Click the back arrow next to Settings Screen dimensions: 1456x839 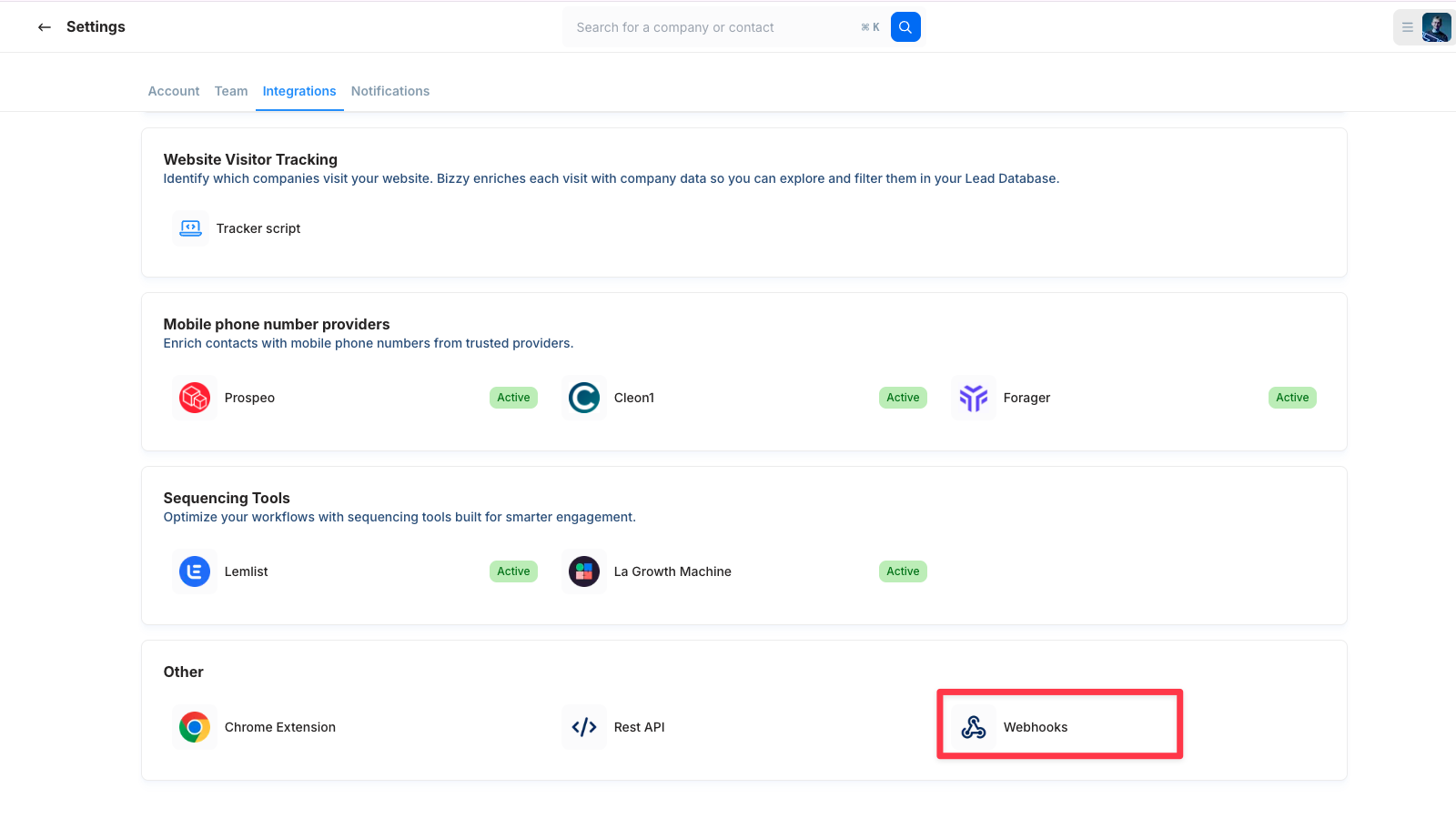tap(44, 27)
